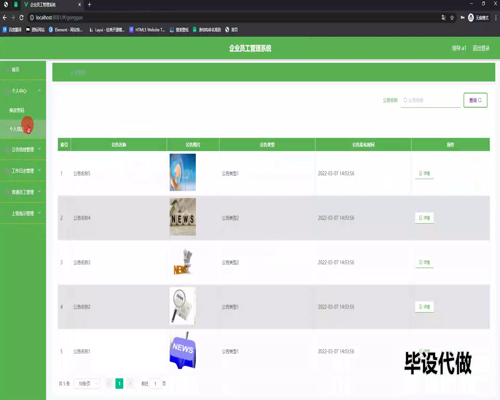Go to the previous page arrow
Image resolution: width=500 pixels, height=400 pixels.
109,384
